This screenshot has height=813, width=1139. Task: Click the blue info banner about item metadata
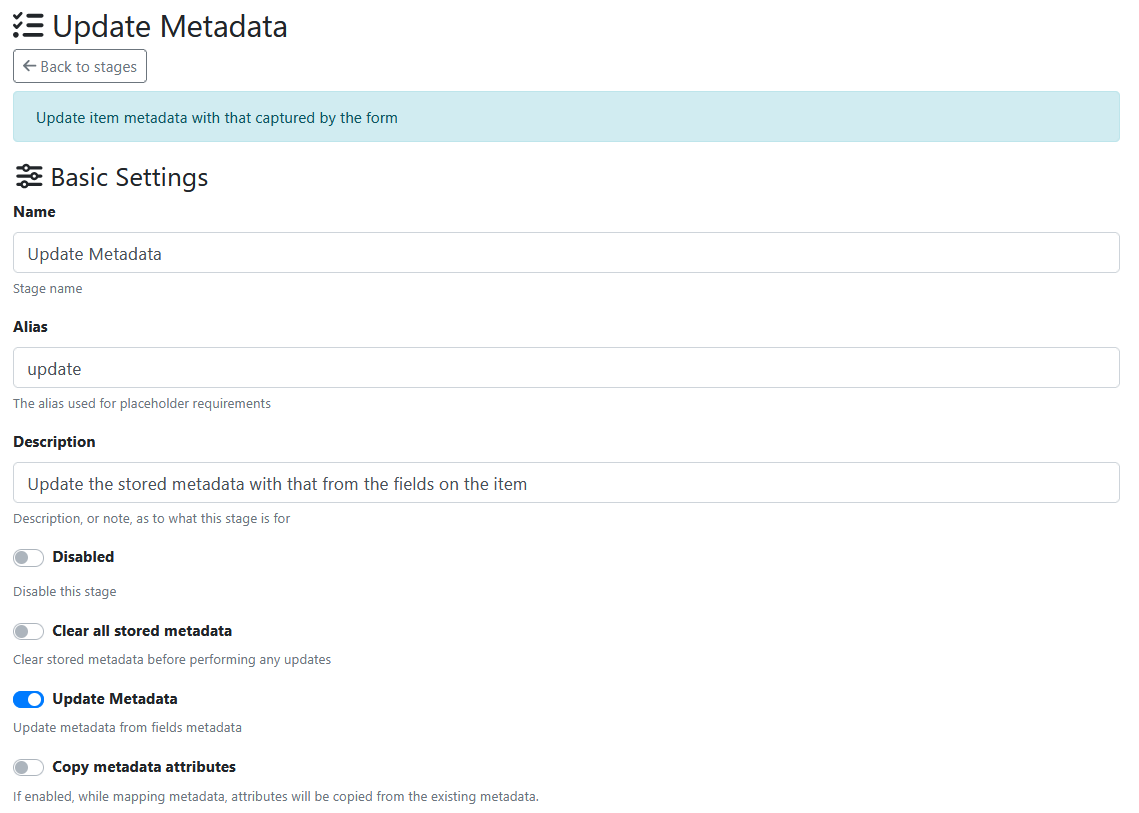pos(566,117)
